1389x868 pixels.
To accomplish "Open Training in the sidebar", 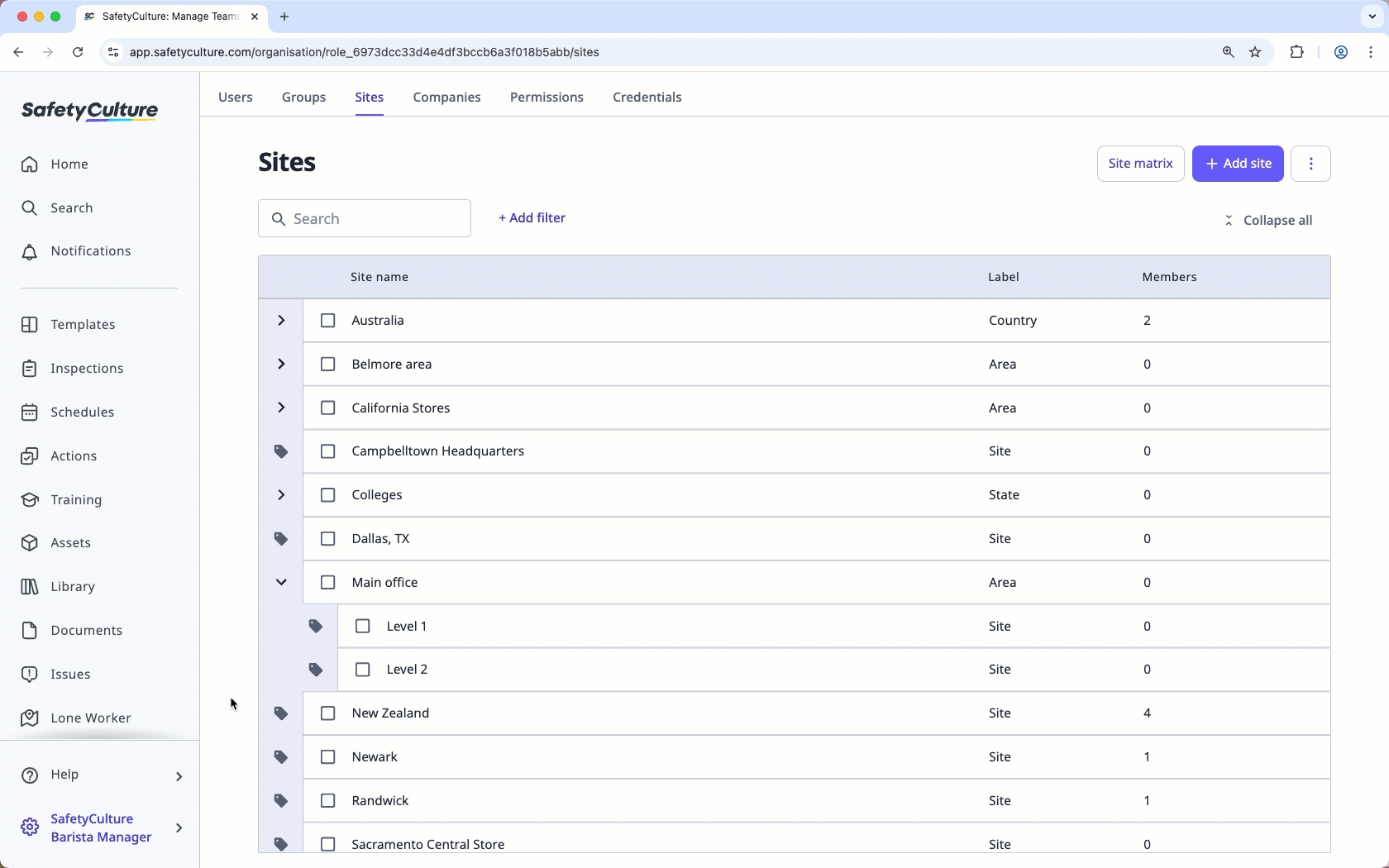I will tap(62, 499).
